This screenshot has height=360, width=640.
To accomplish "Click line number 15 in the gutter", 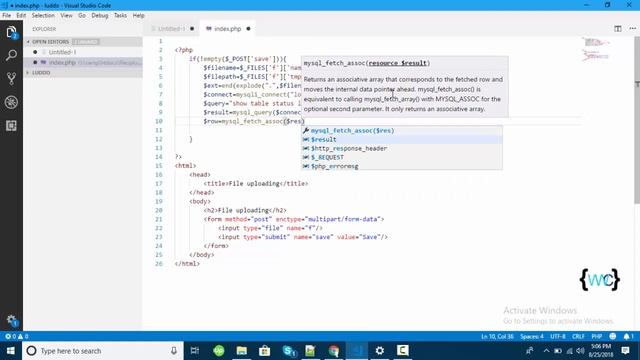I will pos(159,166).
